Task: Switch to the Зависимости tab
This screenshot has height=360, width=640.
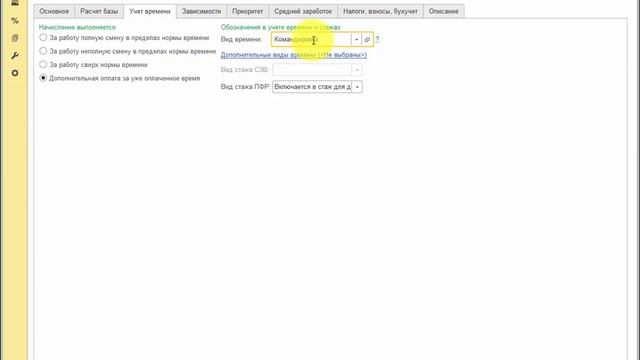Action: point(201,11)
